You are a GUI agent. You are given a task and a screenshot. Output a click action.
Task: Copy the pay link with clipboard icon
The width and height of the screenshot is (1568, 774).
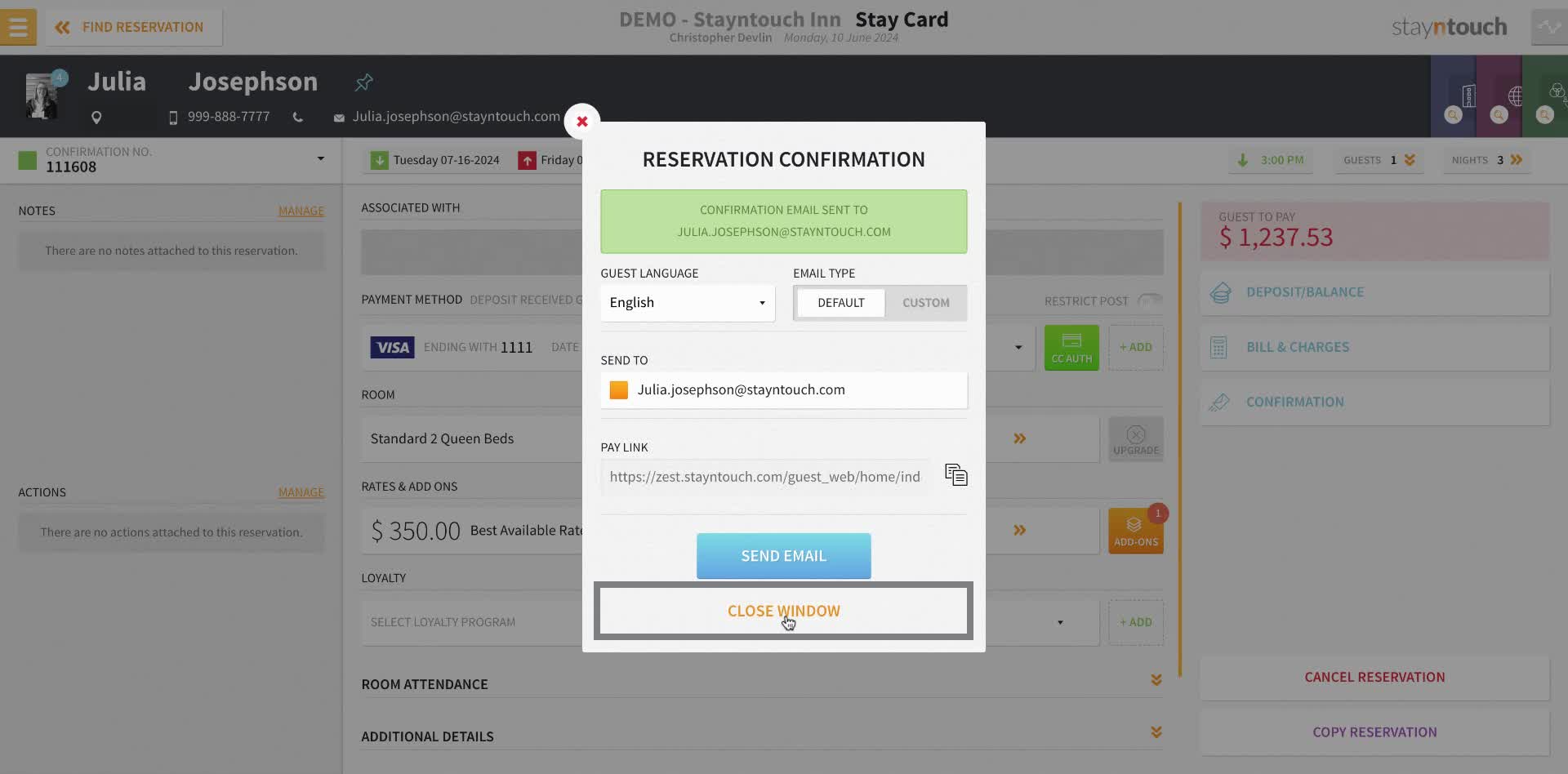click(955, 474)
